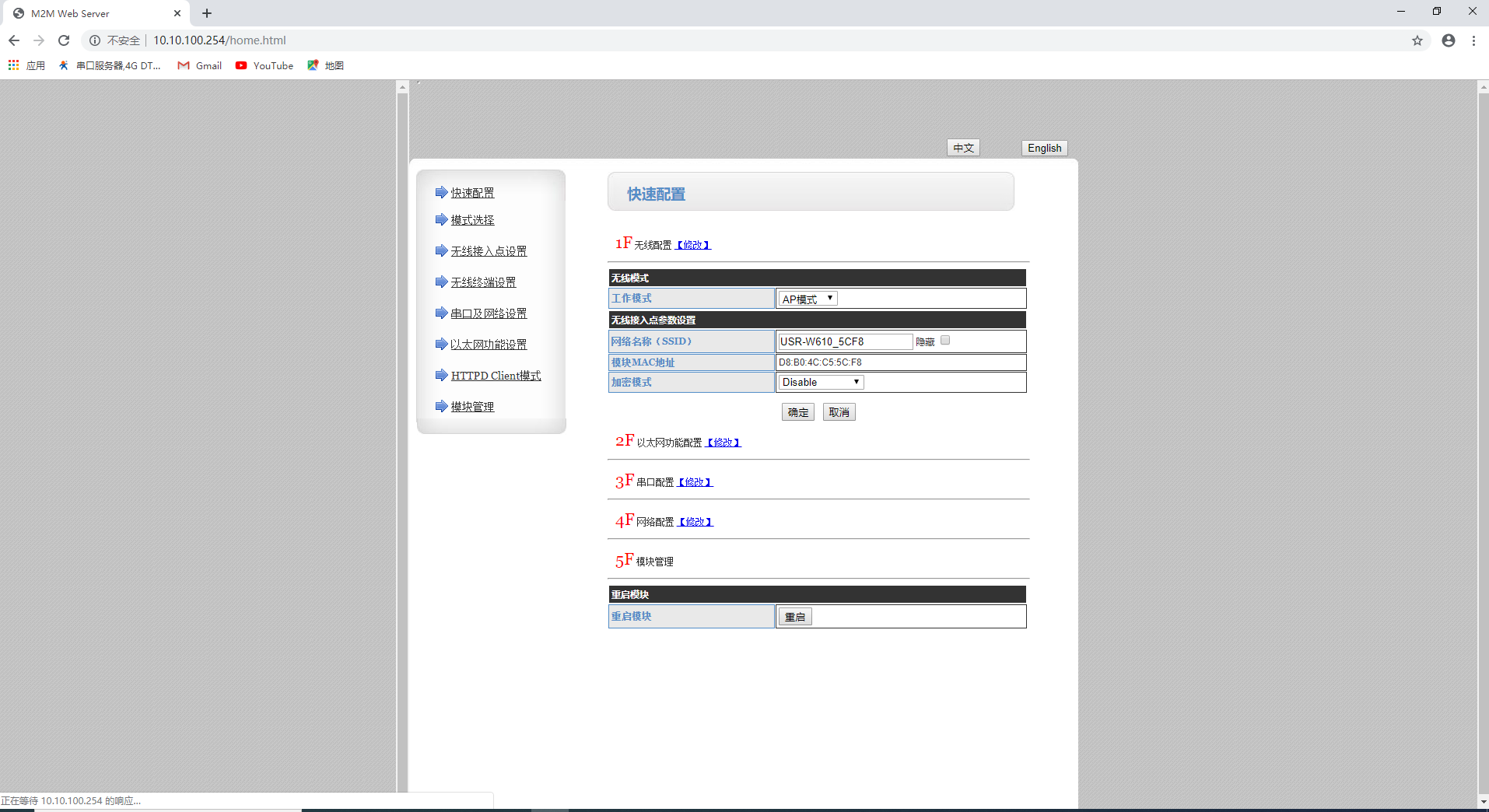The height and width of the screenshot is (812, 1489).
Task: Click the 重启 restart module button
Action: click(x=794, y=617)
